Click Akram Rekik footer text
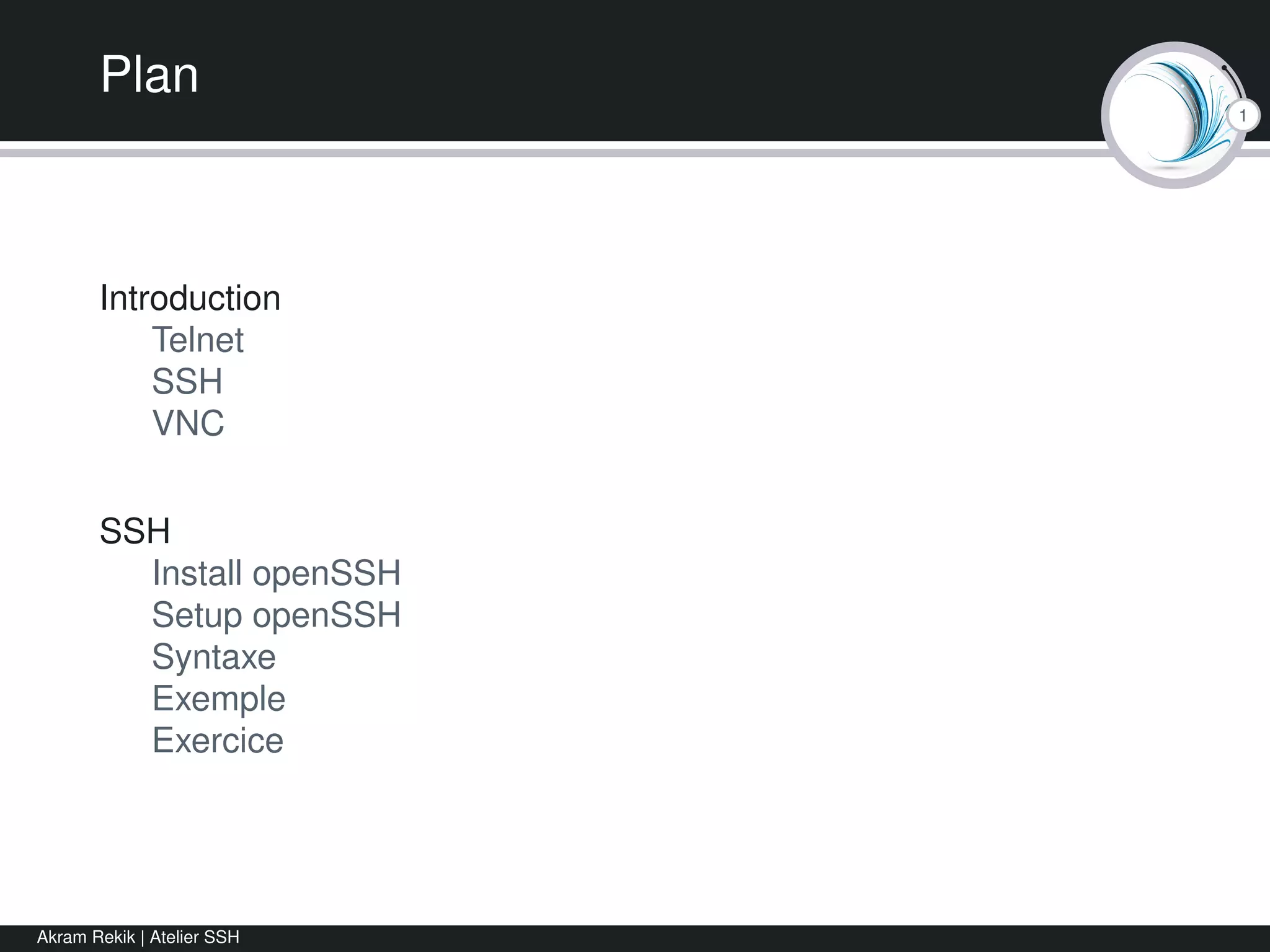 [86, 937]
